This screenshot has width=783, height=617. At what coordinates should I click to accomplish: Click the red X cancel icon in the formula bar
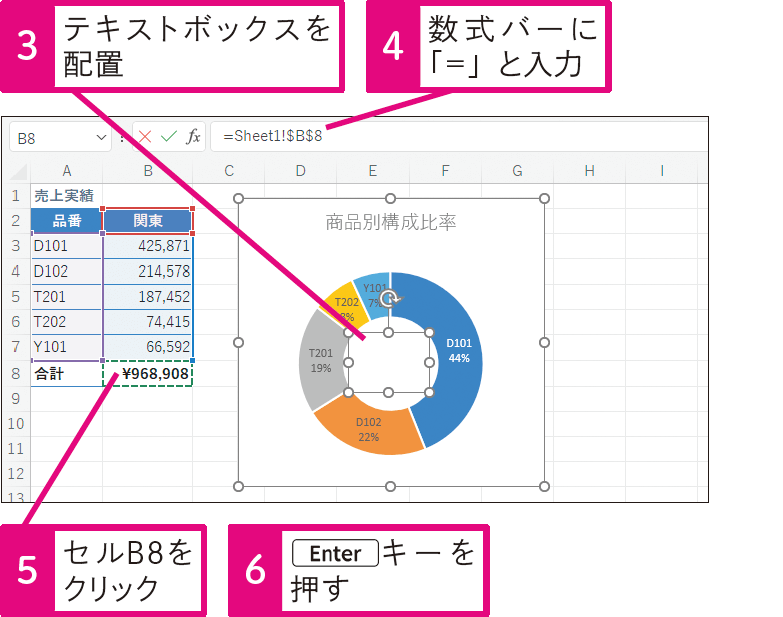click(145, 136)
